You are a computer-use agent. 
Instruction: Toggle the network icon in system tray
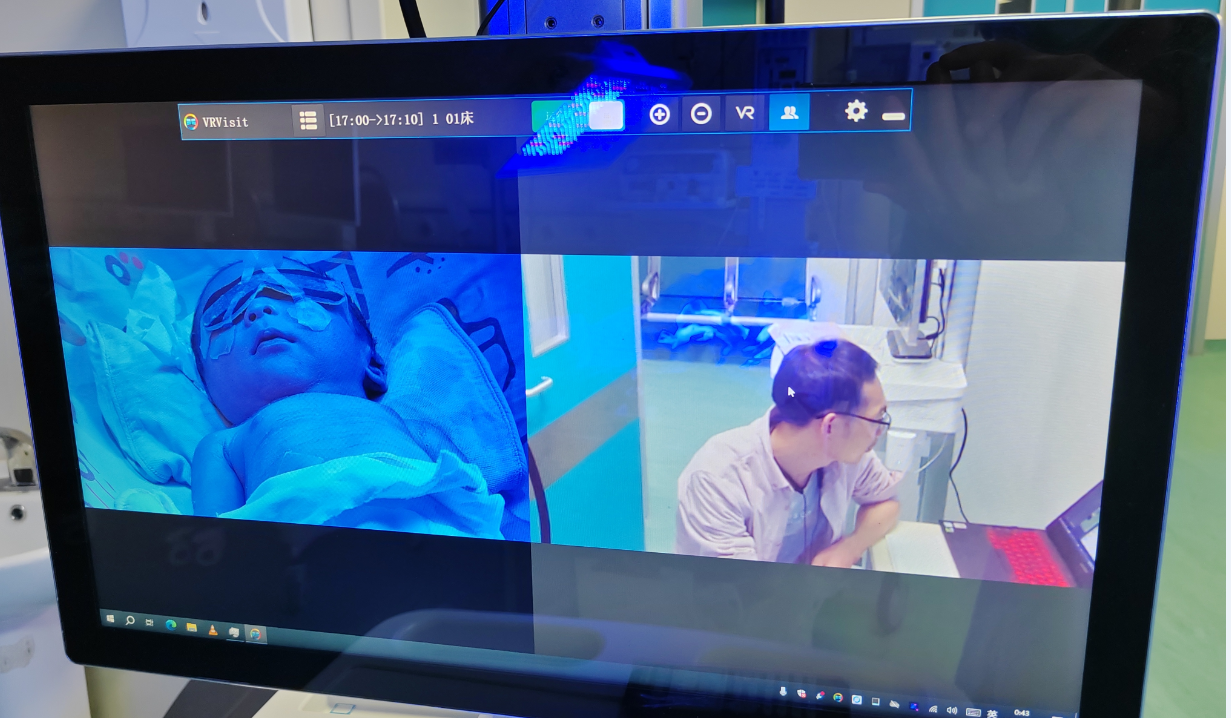[933, 709]
